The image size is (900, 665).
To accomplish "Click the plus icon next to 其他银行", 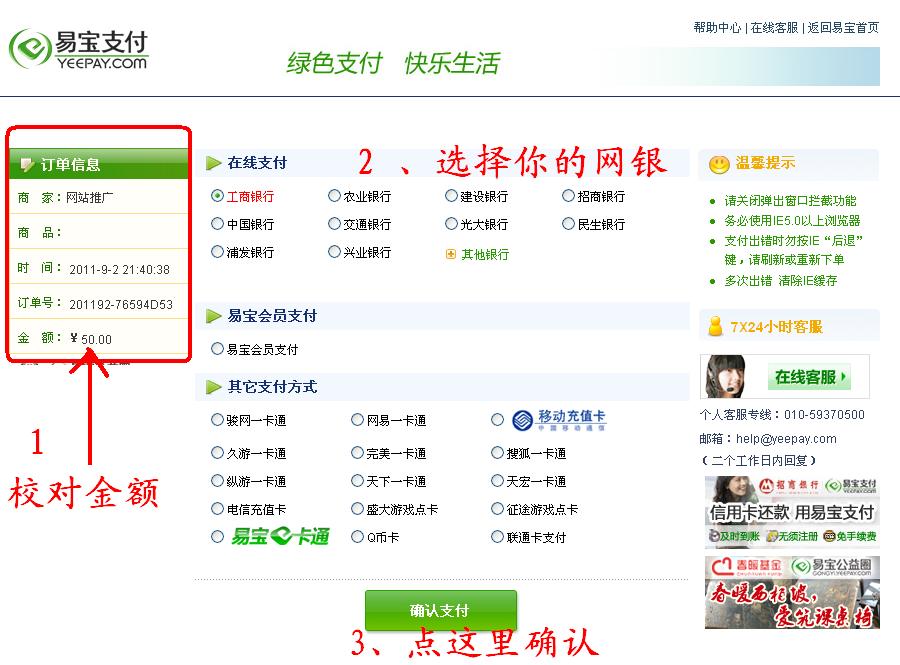I will click(451, 254).
